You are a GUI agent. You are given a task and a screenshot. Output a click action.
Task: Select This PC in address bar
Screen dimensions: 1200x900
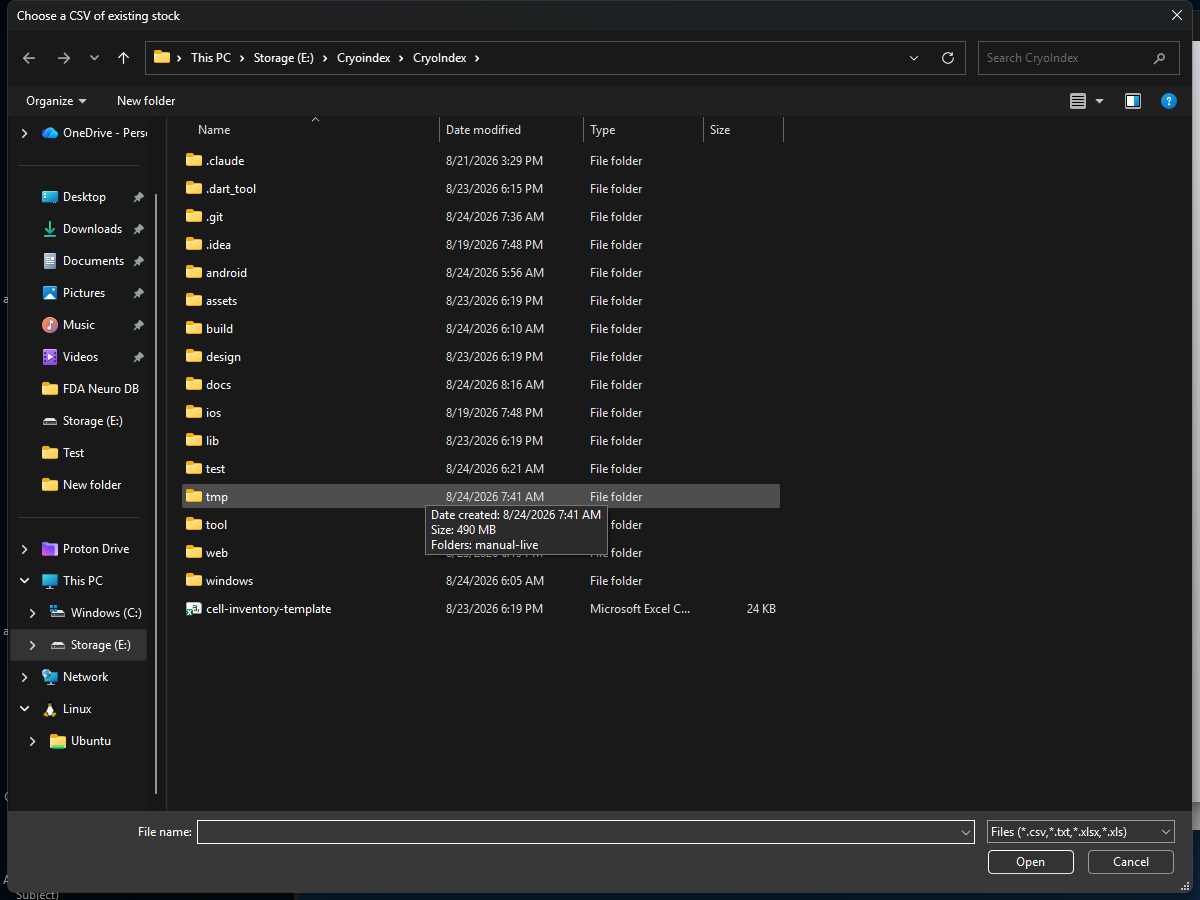[x=211, y=58]
